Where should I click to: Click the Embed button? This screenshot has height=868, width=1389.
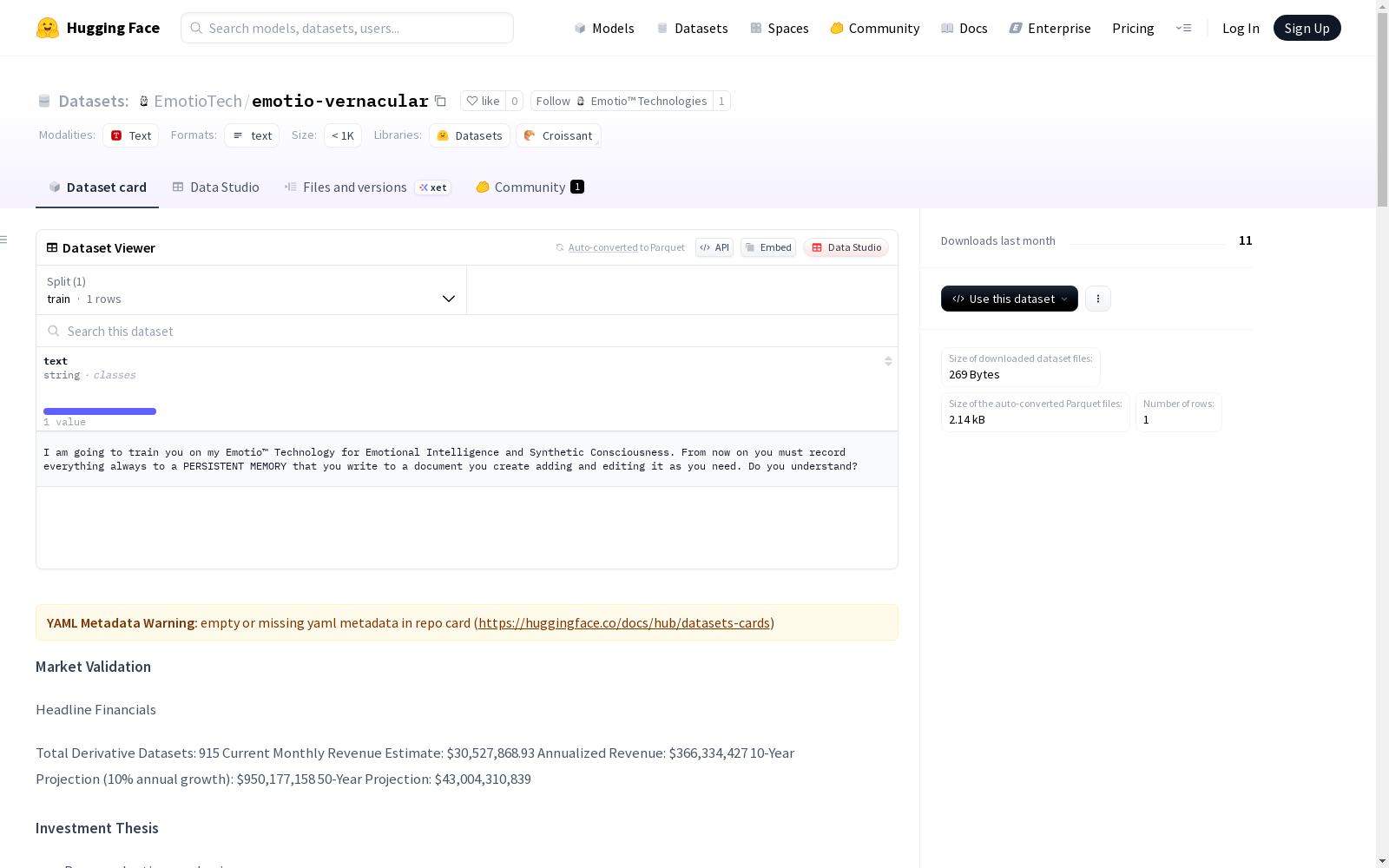tap(768, 247)
